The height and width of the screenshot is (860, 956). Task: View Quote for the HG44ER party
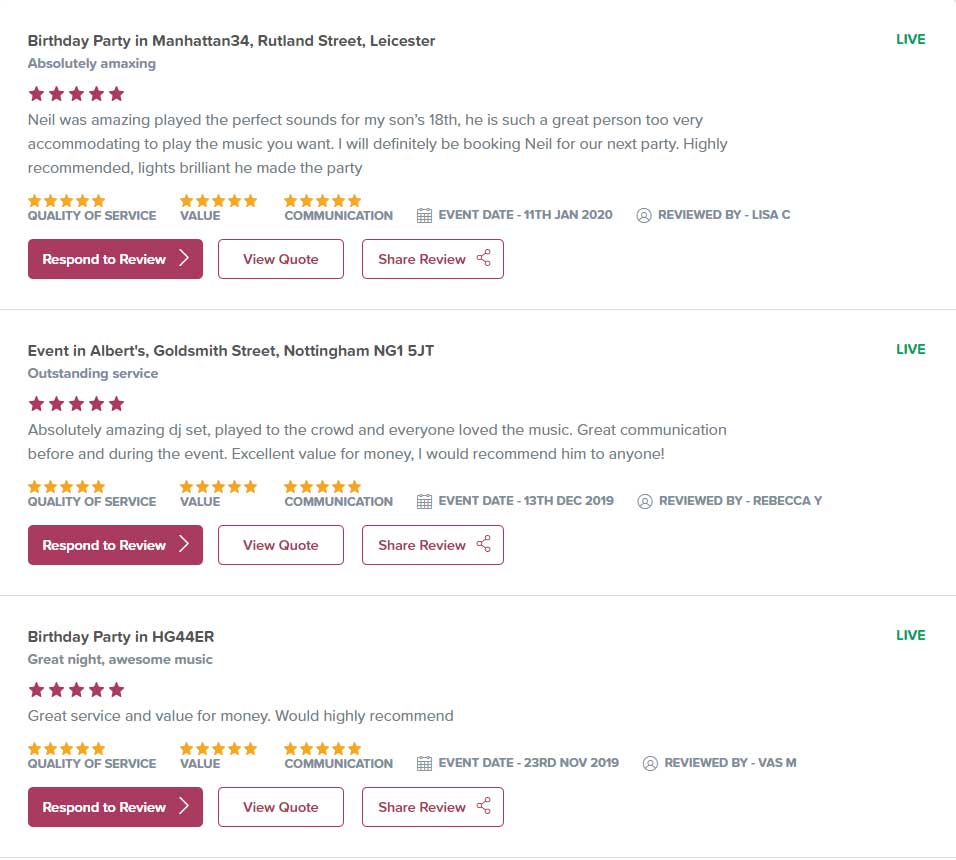[280, 807]
